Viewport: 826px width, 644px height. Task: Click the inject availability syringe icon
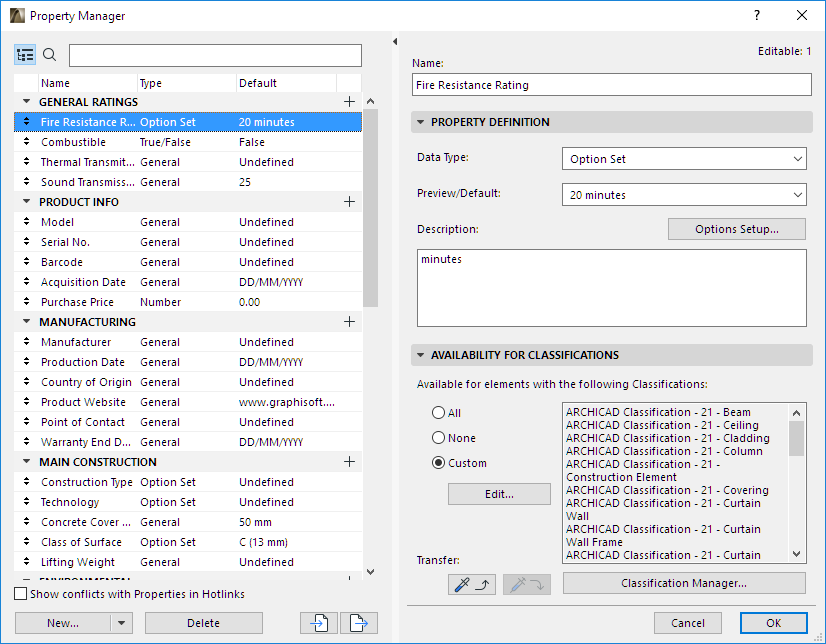pos(527,584)
